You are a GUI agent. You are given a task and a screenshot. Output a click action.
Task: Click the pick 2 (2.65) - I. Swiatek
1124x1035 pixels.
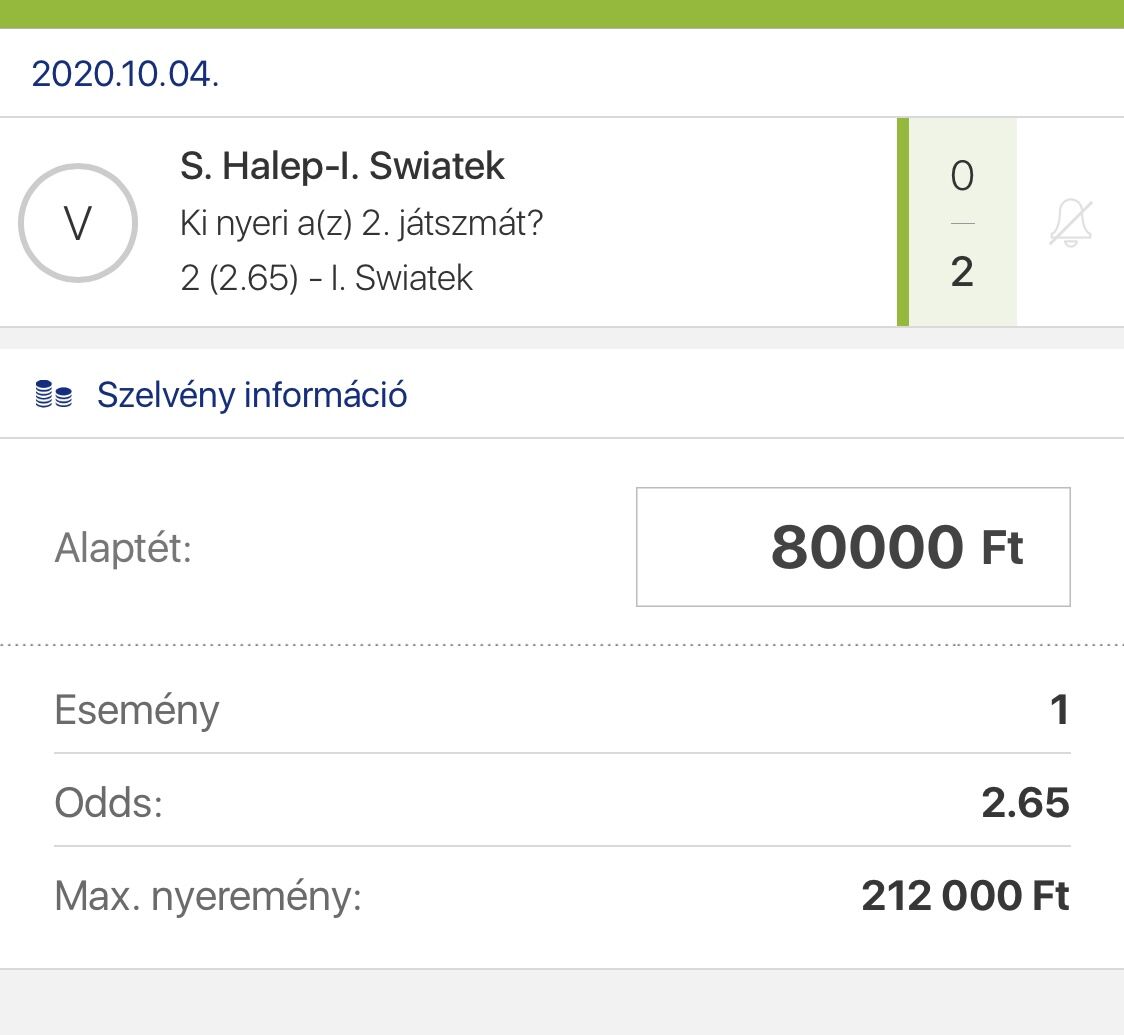[x=326, y=278]
